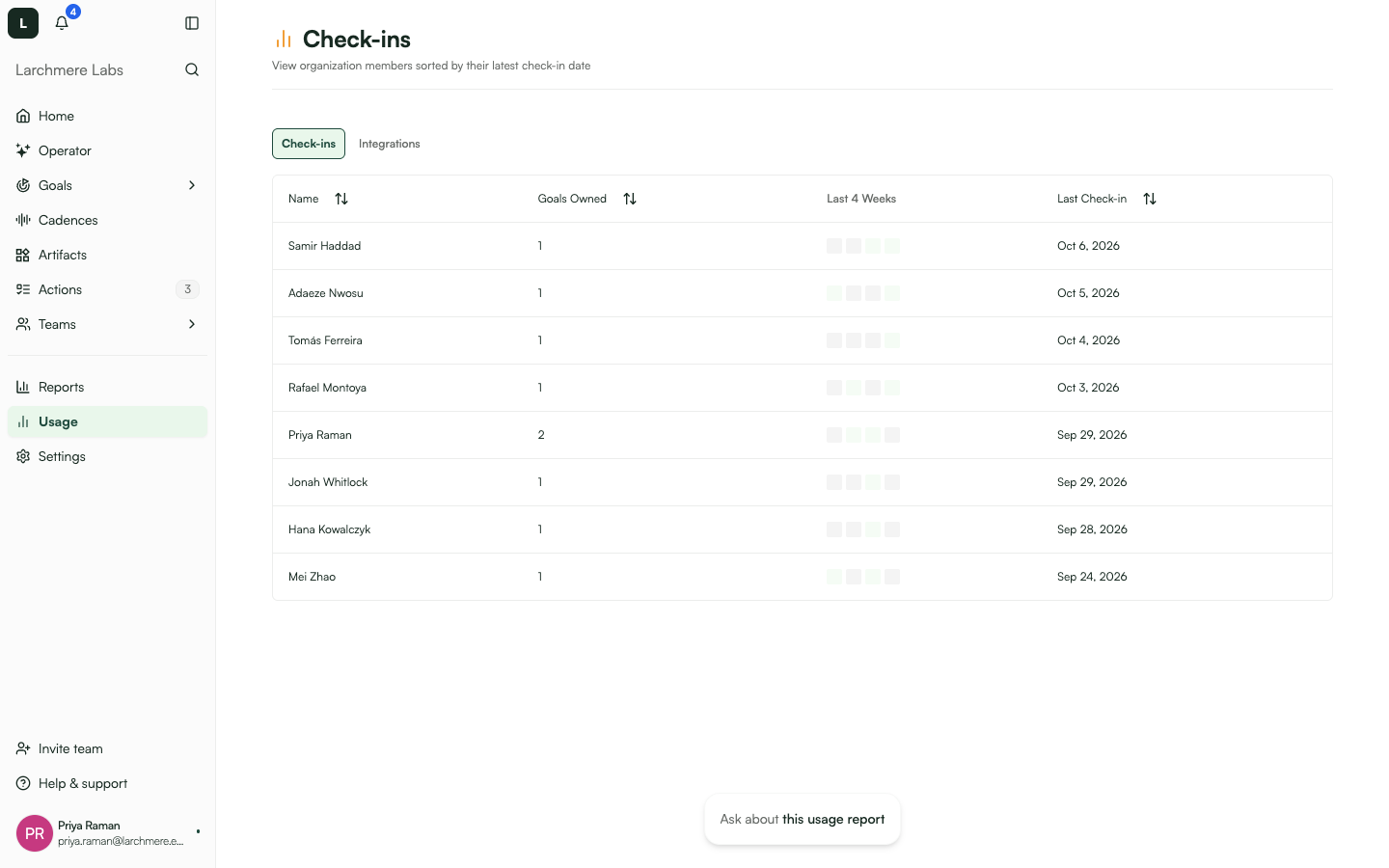Click the Ask about this usage report box
The image size is (1389, 868).
803,820
